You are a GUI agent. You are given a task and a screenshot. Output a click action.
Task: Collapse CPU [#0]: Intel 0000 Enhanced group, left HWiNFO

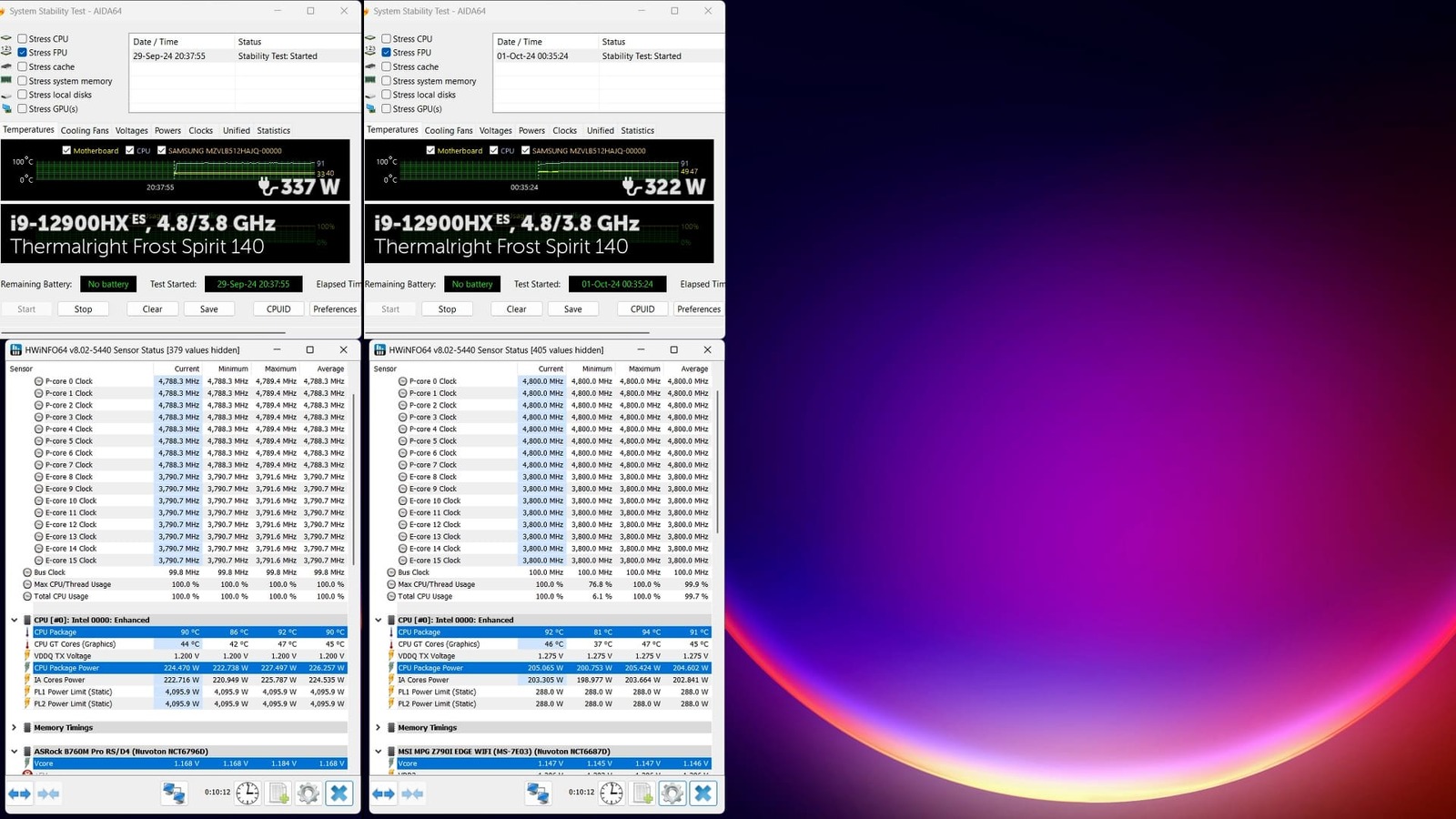pos(14,620)
